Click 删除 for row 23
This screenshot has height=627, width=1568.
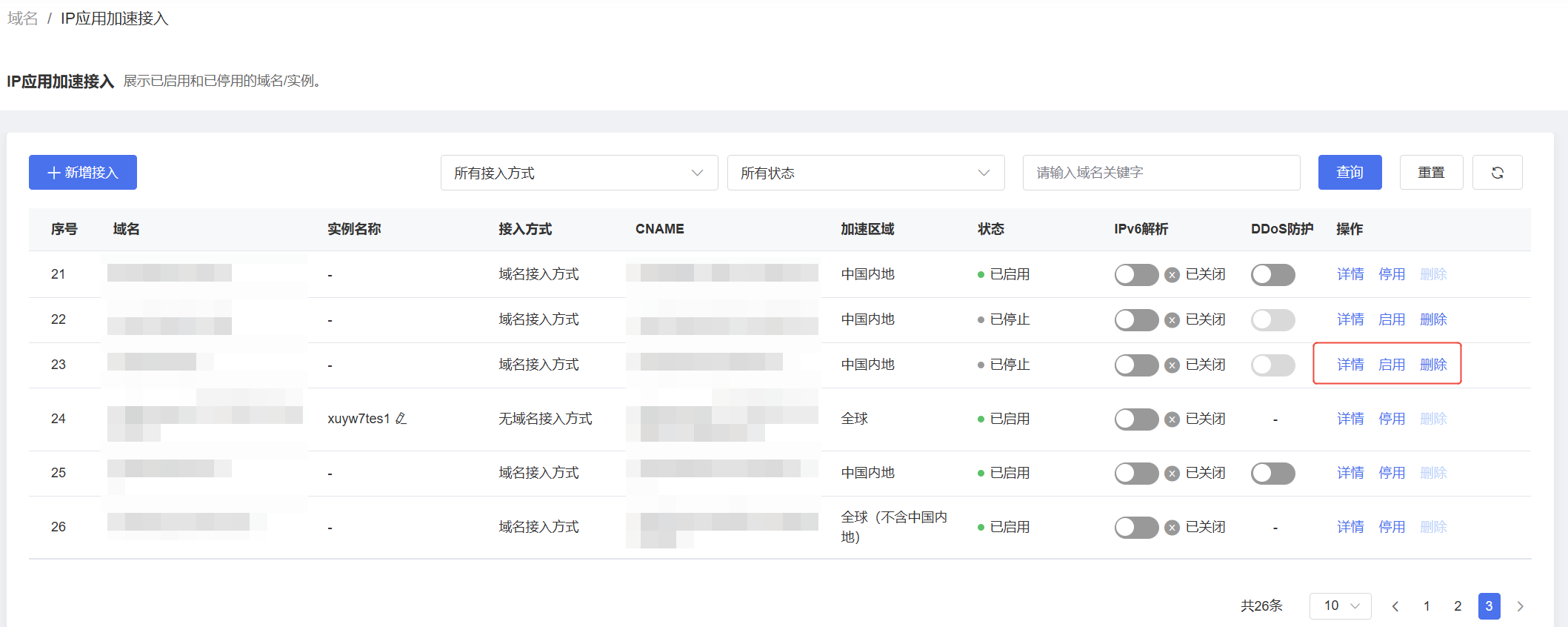point(1433,365)
